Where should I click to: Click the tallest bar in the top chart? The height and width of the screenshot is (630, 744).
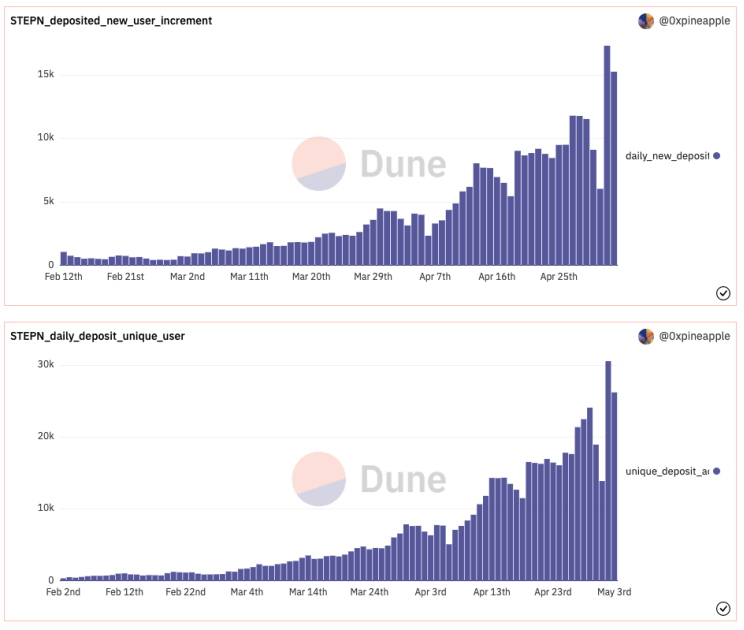(607, 156)
